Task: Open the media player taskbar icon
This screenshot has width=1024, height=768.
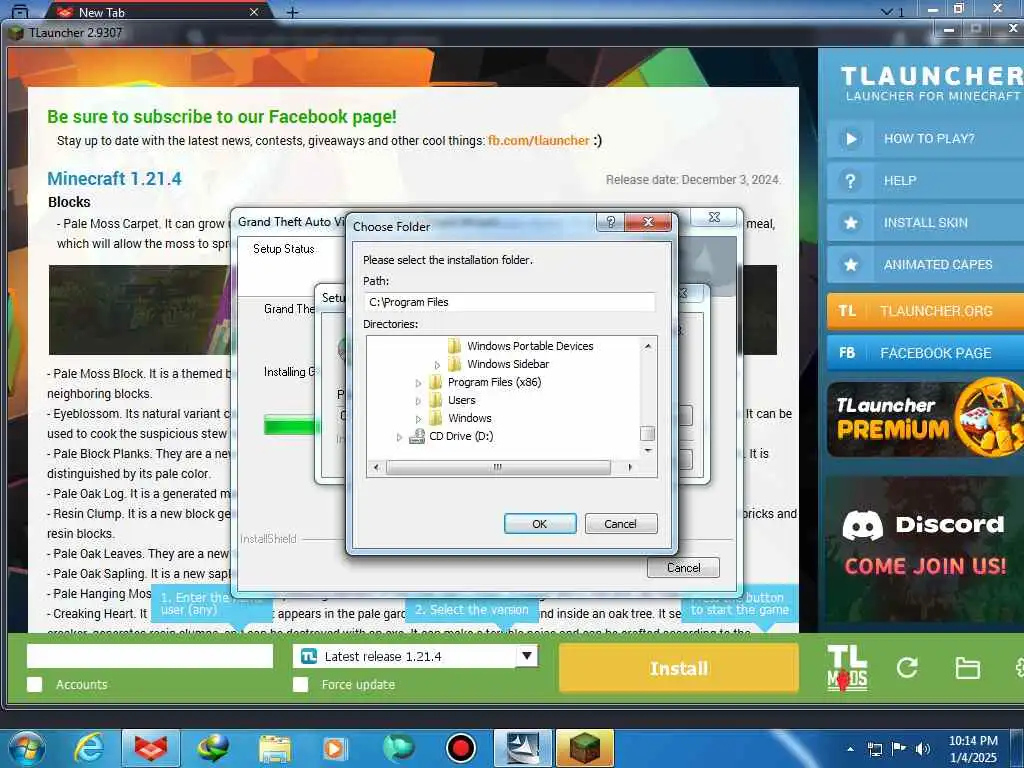Action: tap(335, 748)
